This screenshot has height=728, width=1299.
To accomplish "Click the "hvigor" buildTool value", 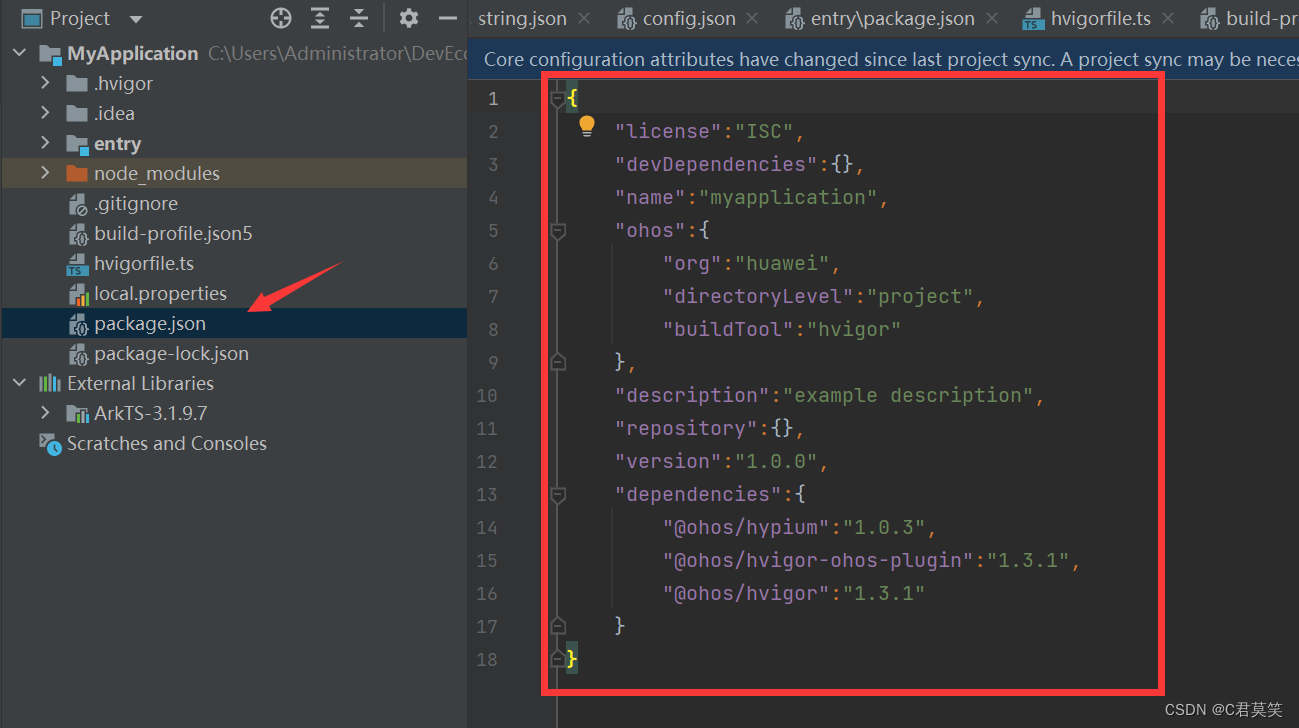I will (854, 329).
